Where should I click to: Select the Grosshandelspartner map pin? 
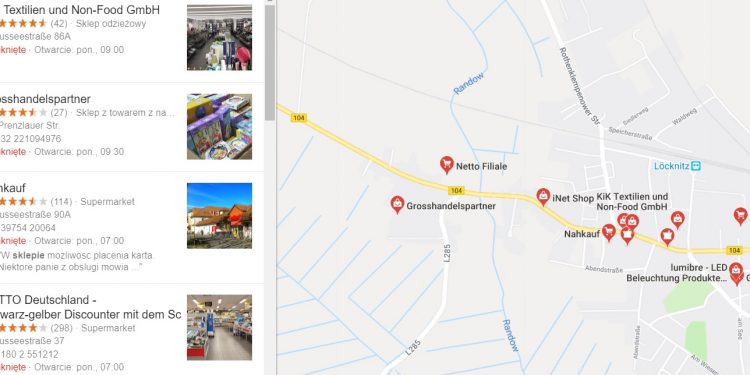tap(397, 204)
